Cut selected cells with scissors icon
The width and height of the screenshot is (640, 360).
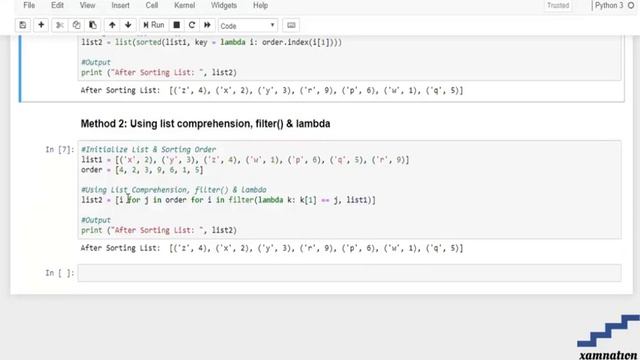click(60, 25)
